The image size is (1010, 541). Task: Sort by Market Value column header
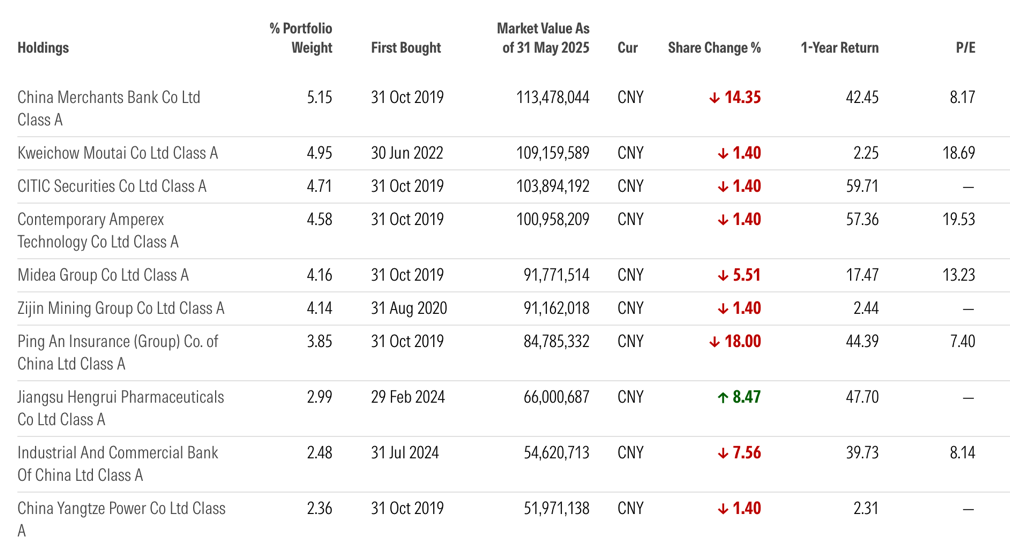[x=543, y=38]
